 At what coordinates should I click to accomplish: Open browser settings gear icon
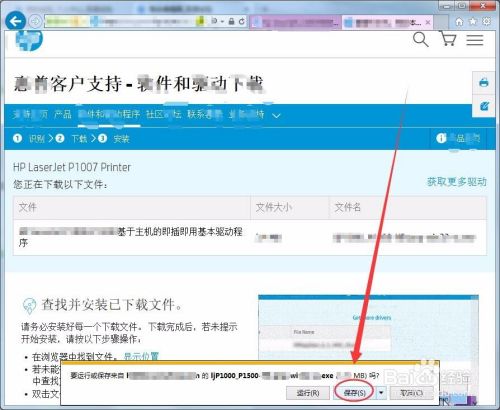coord(487,22)
